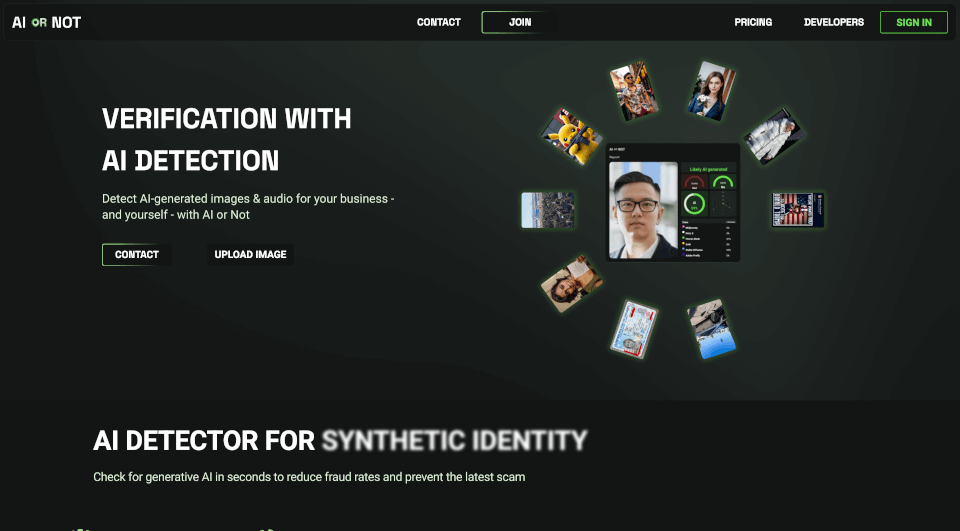The height and width of the screenshot is (531, 960).
Task: Open the Contact link in top navigation
Action: [x=438, y=22]
